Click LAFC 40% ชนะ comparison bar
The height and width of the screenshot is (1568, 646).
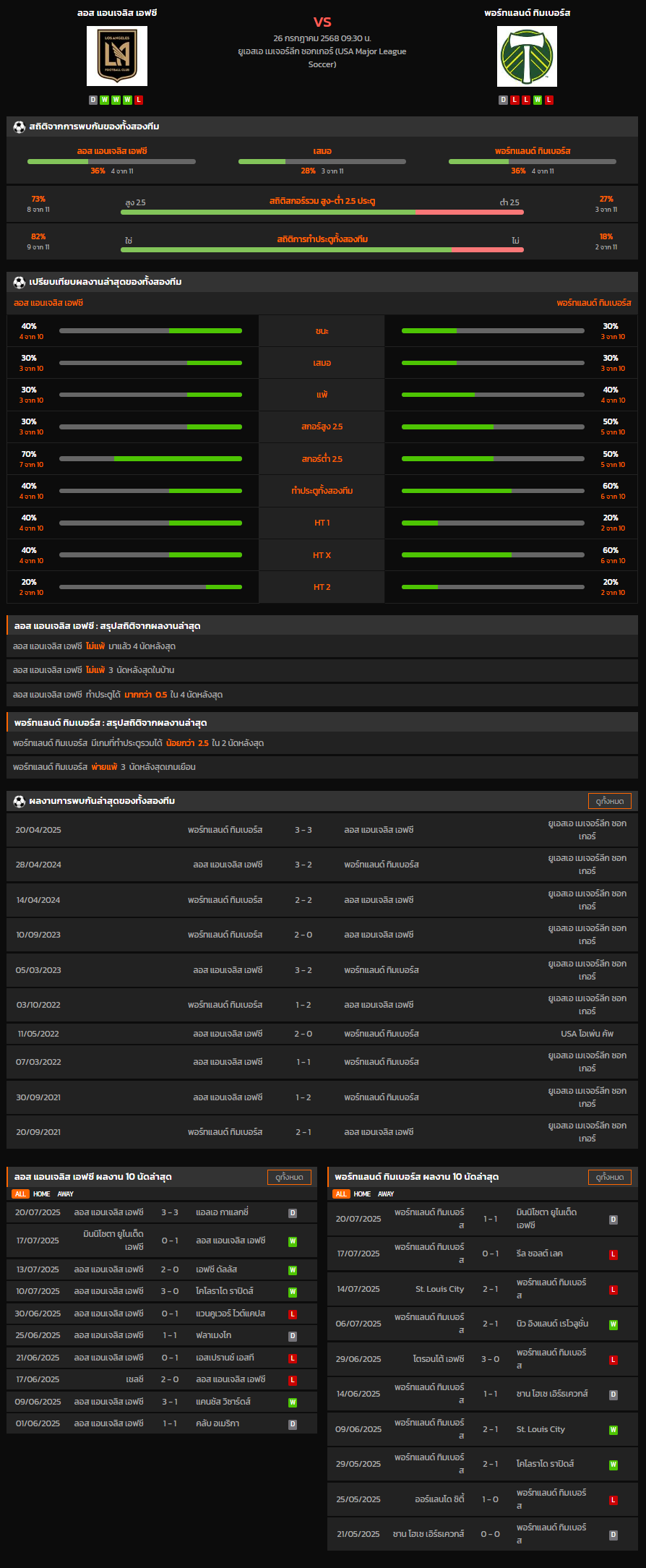[x=150, y=331]
